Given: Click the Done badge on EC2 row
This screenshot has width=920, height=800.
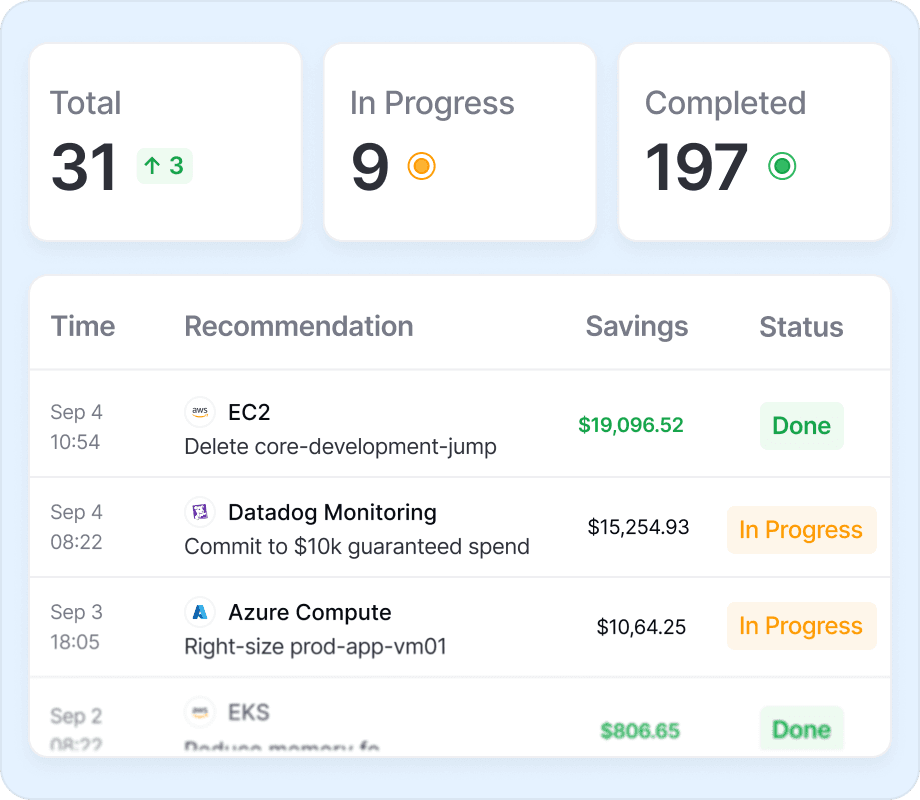Looking at the screenshot, I should [801, 426].
